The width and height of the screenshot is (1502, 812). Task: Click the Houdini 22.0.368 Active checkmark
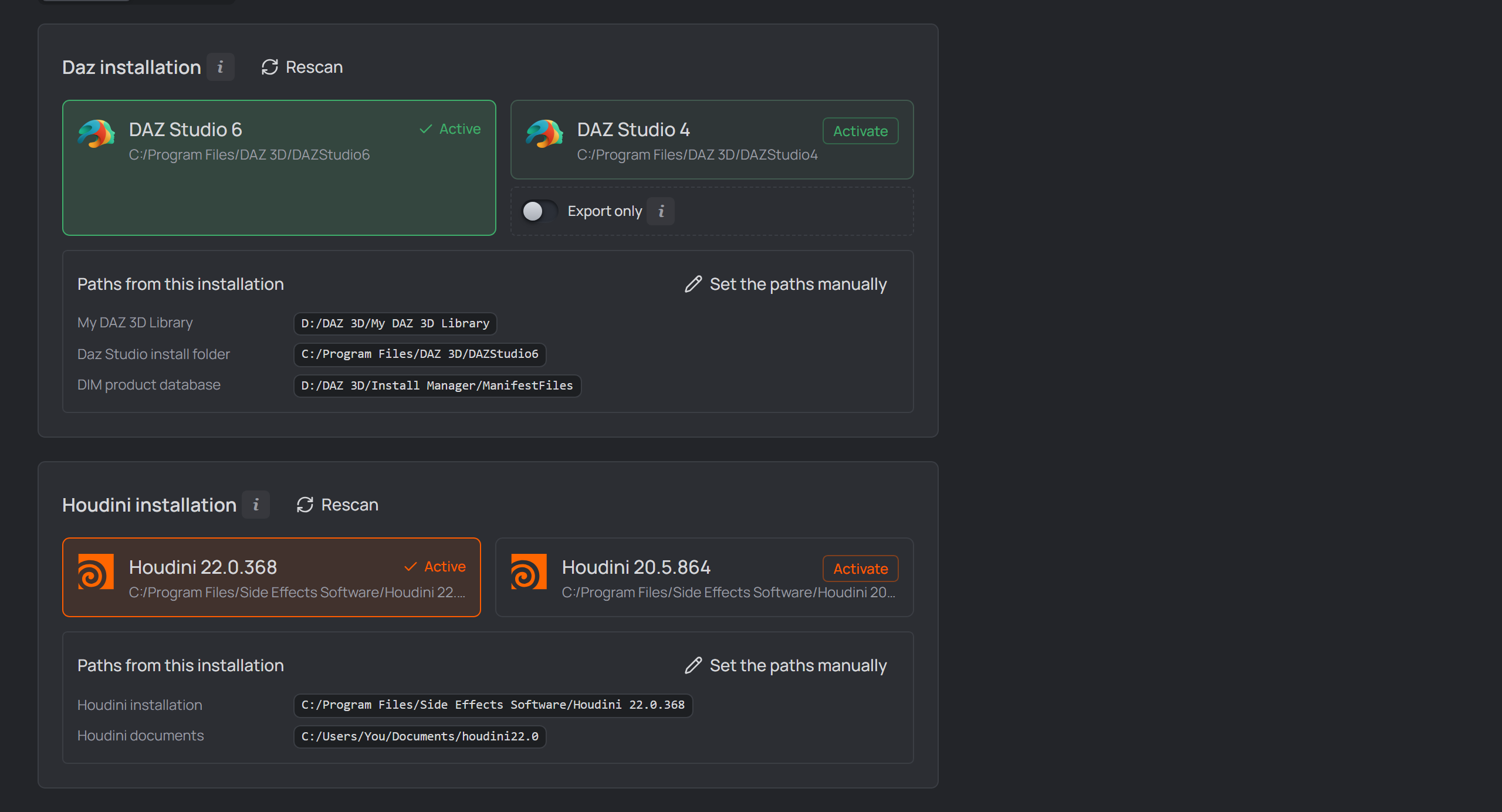point(411,567)
